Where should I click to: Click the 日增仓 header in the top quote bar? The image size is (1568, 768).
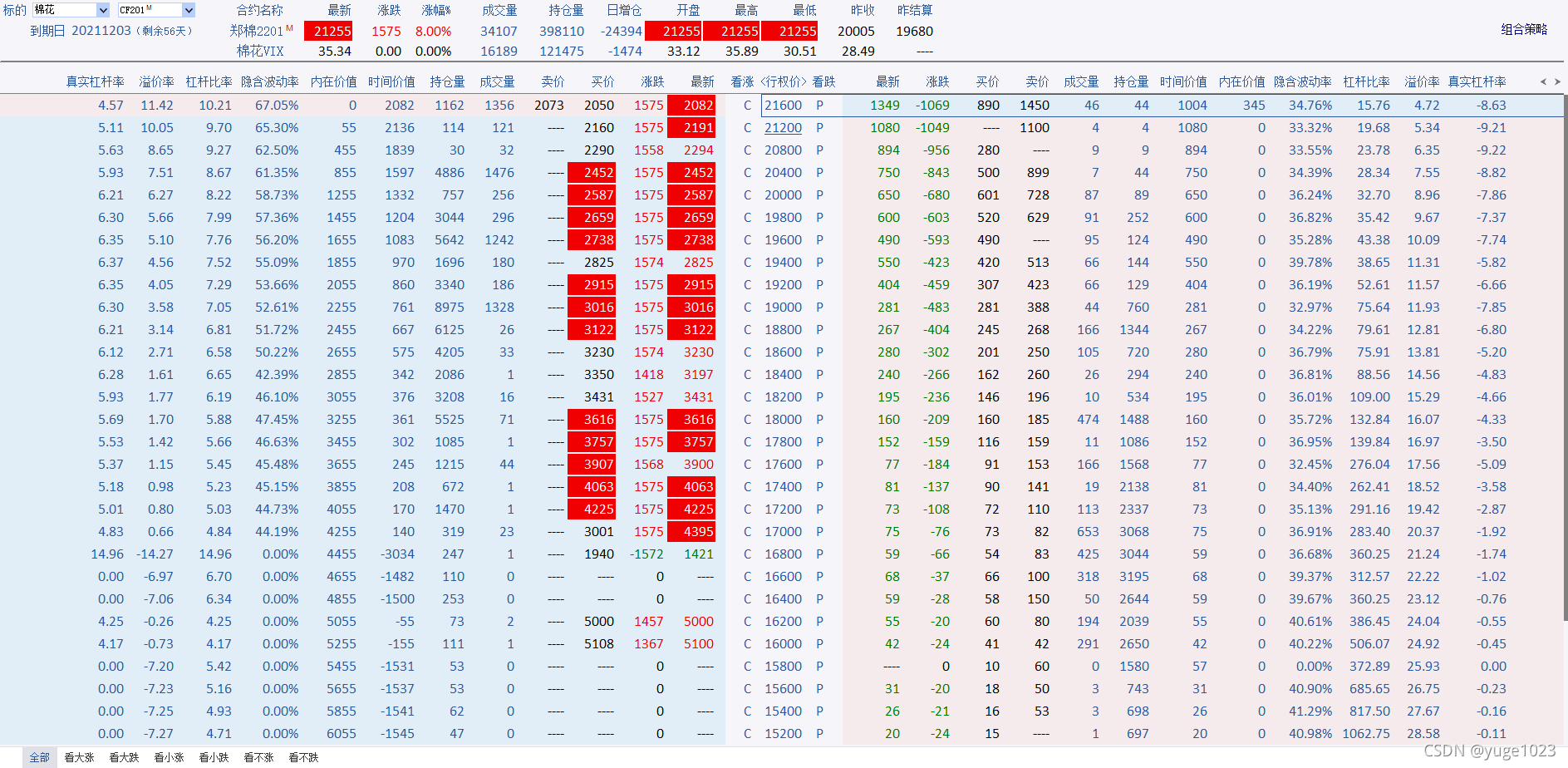(x=624, y=10)
